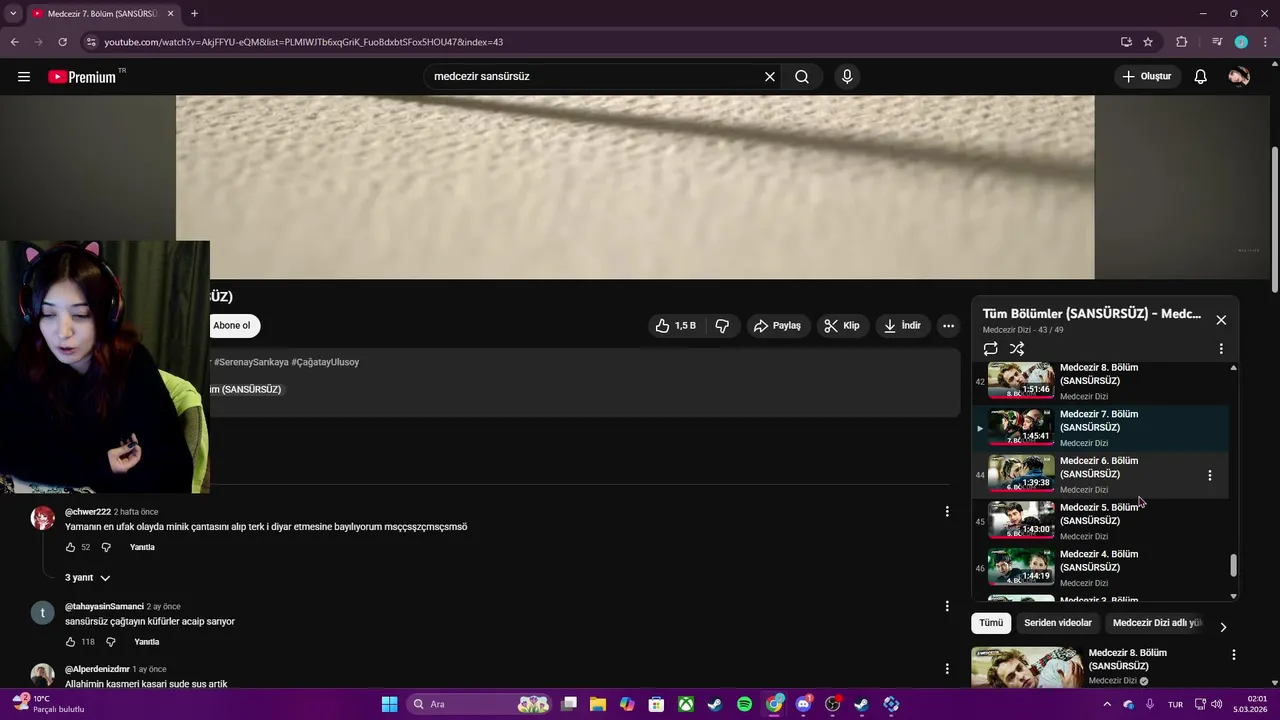The image size is (1280, 720).
Task: Open the Chrome media controls icon
Action: coord(1217,42)
